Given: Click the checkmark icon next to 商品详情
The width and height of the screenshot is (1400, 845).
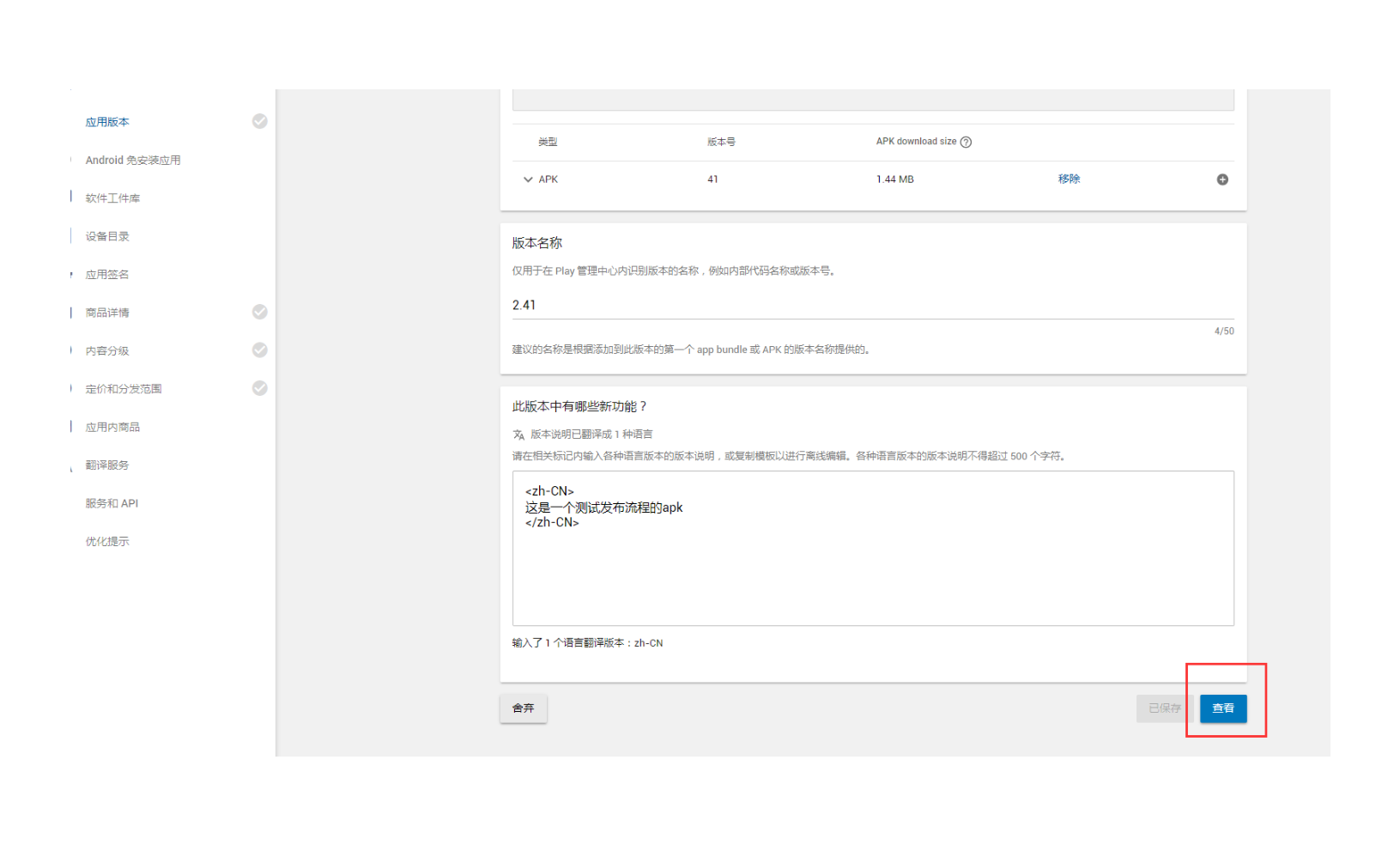Looking at the screenshot, I should [x=260, y=312].
